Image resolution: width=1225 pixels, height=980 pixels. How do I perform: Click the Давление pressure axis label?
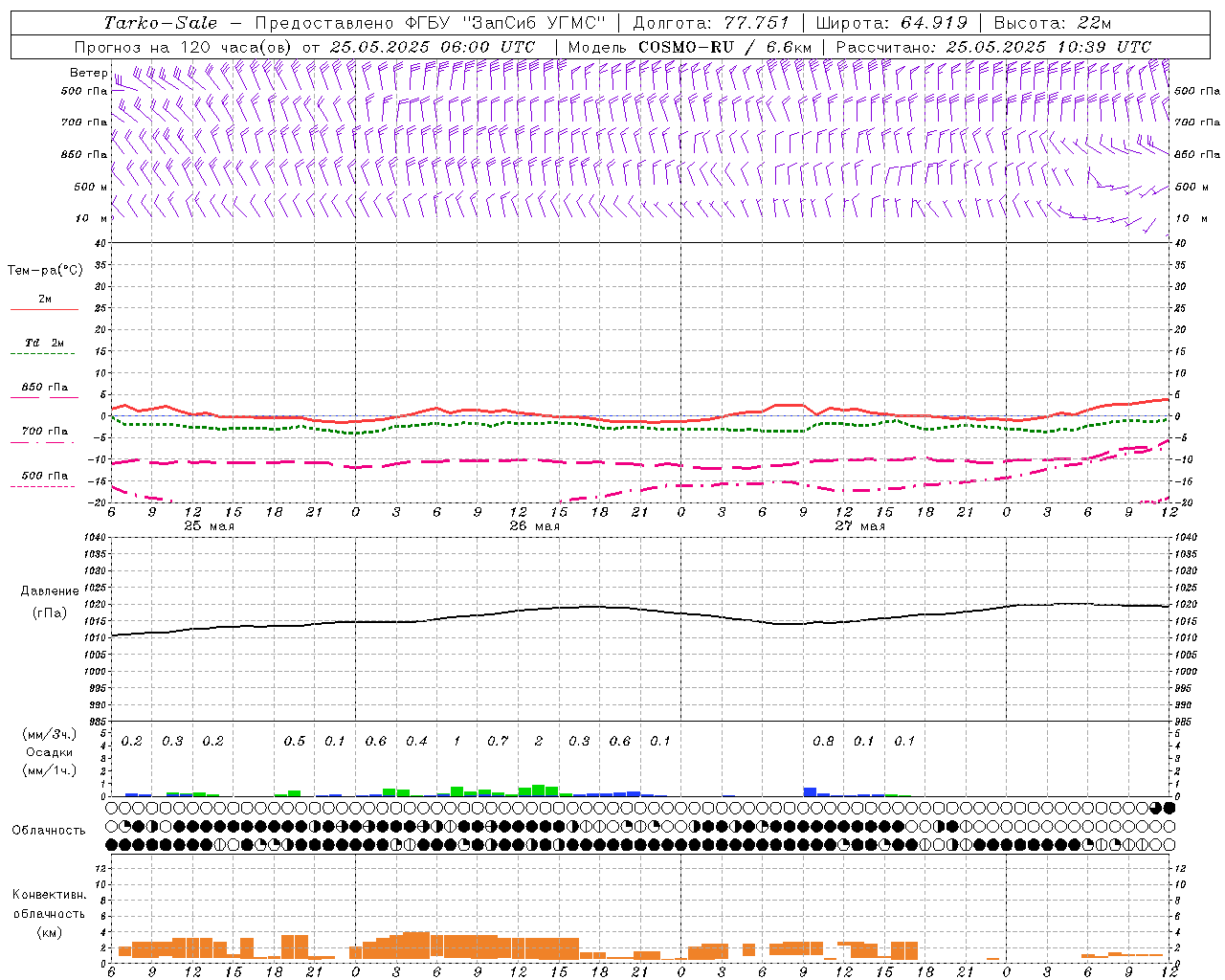pyautogui.click(x=50, y=591)
